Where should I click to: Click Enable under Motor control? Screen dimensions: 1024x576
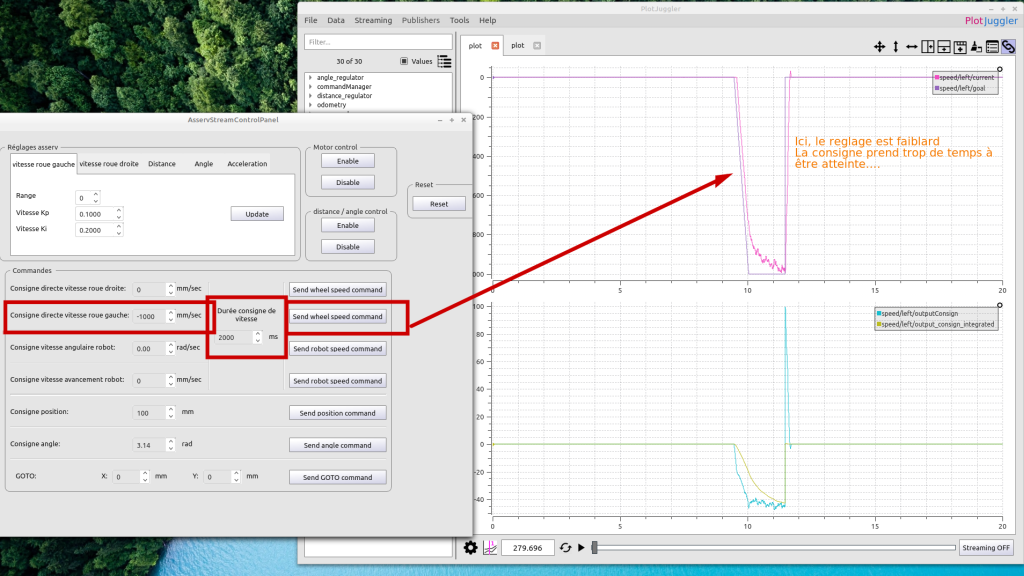(347, 161)
